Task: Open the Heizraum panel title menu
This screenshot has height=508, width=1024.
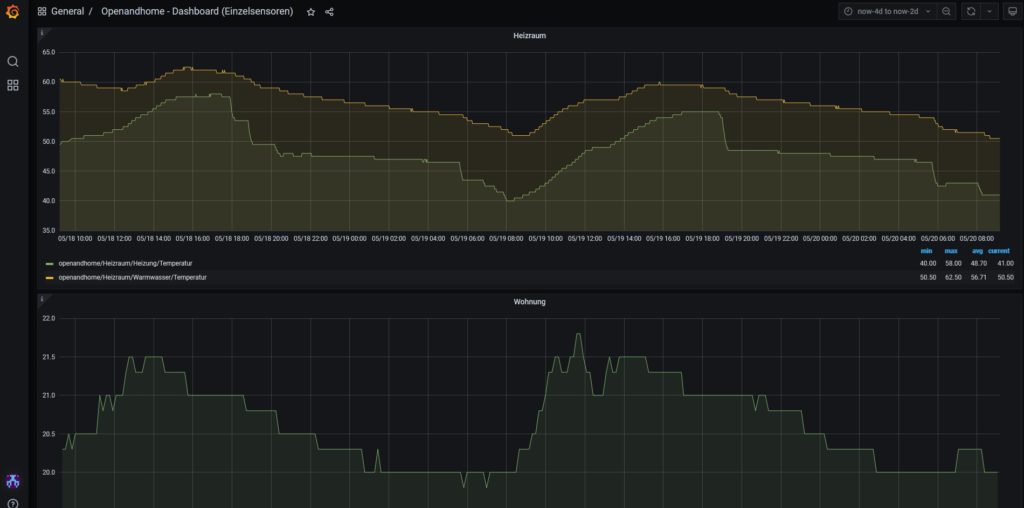Action: pos(530,36)
